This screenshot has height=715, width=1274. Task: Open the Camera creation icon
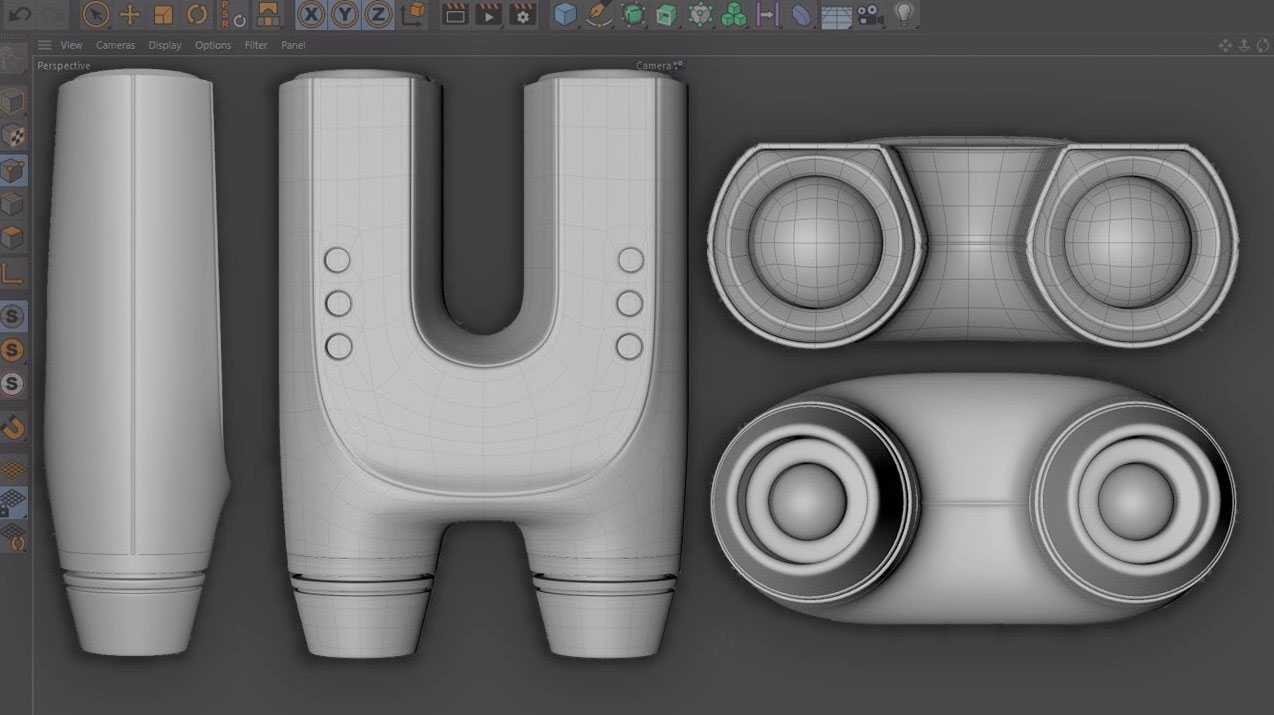click(x=866, y=14)
